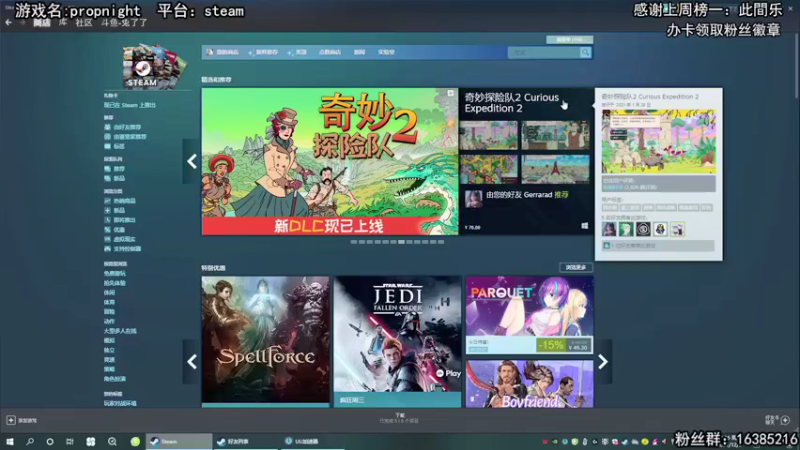Open Massively Multiplayer genre link in sidebar

point(120,331)
